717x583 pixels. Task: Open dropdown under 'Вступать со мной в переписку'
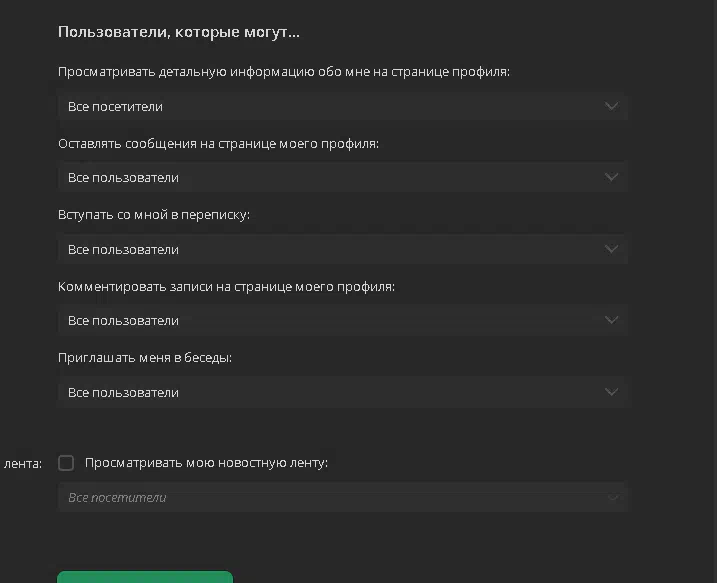(x=342, y=249)
